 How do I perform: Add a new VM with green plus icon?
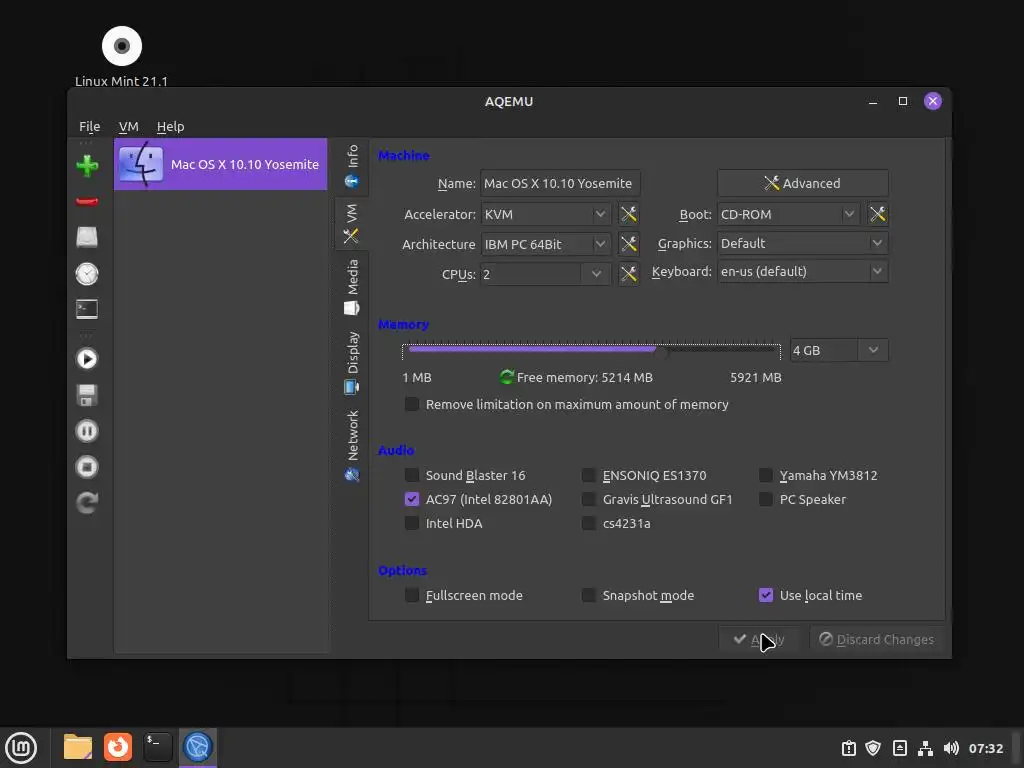point(87,166)
